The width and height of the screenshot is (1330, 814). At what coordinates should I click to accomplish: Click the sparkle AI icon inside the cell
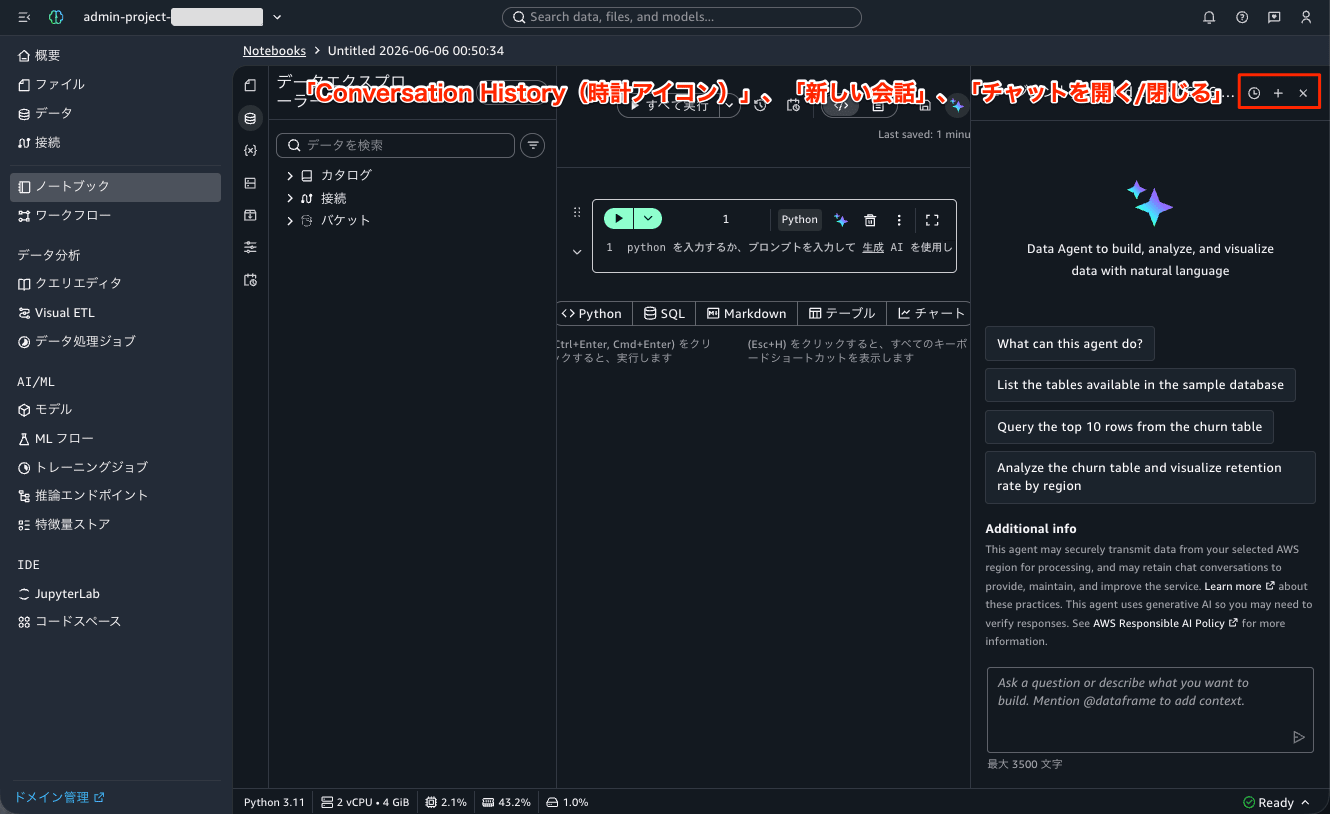click(841, 220)
